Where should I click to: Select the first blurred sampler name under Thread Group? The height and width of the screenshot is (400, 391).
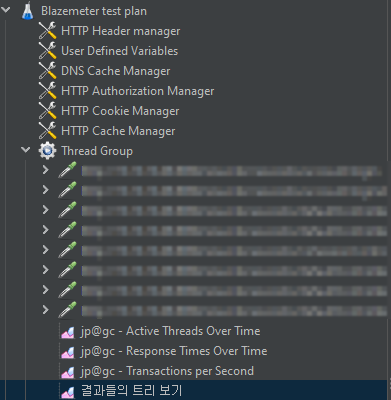tap(232, 171)
